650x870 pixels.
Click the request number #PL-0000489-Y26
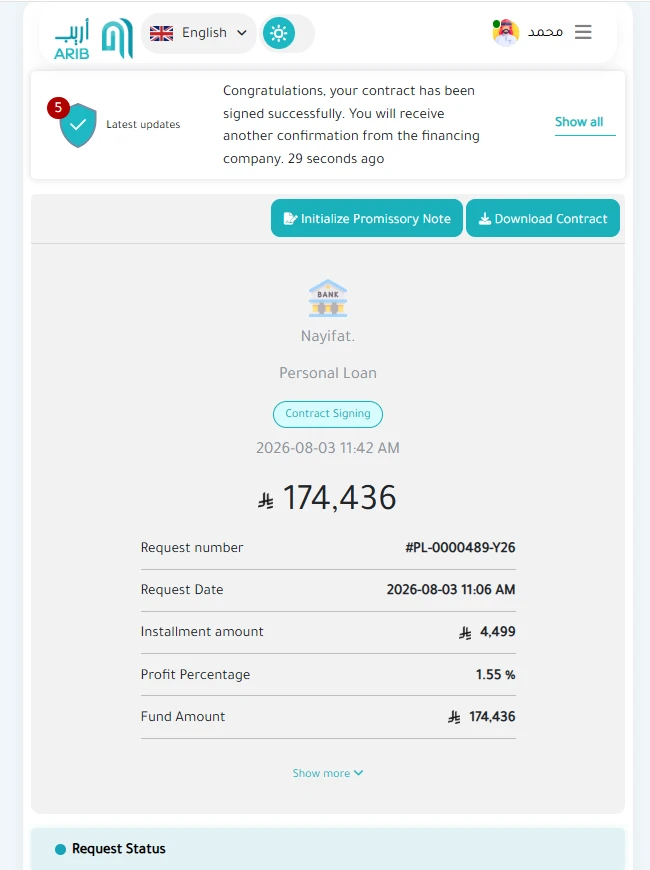click(x=460, y=548)
